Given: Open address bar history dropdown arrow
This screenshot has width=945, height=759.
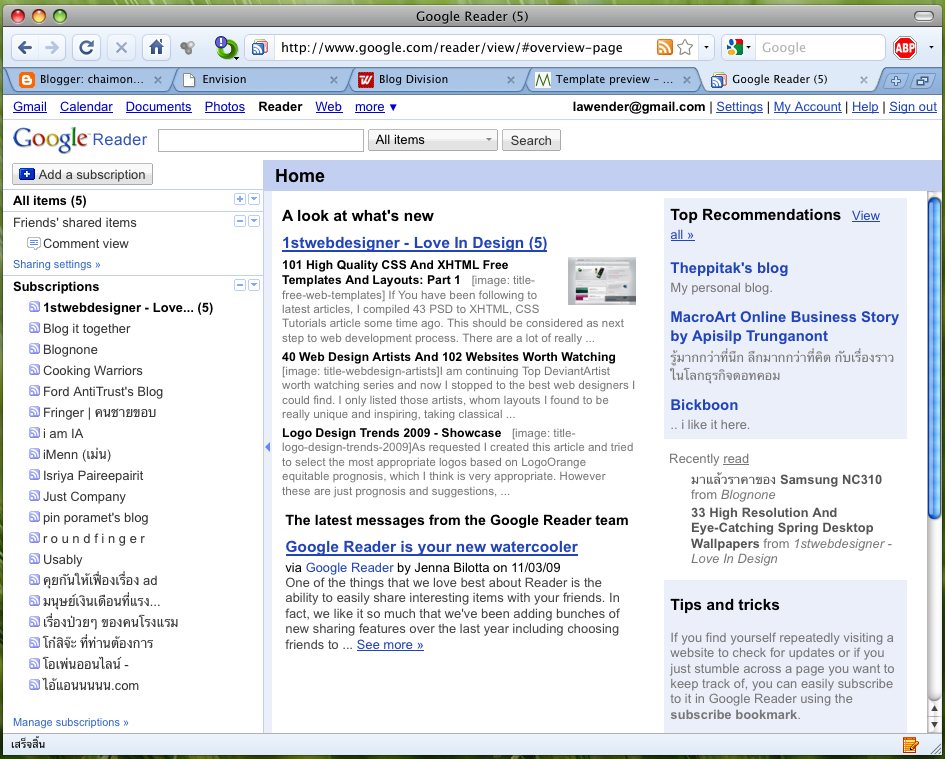Looking at the screenshot, I should [x=706, y=47].
